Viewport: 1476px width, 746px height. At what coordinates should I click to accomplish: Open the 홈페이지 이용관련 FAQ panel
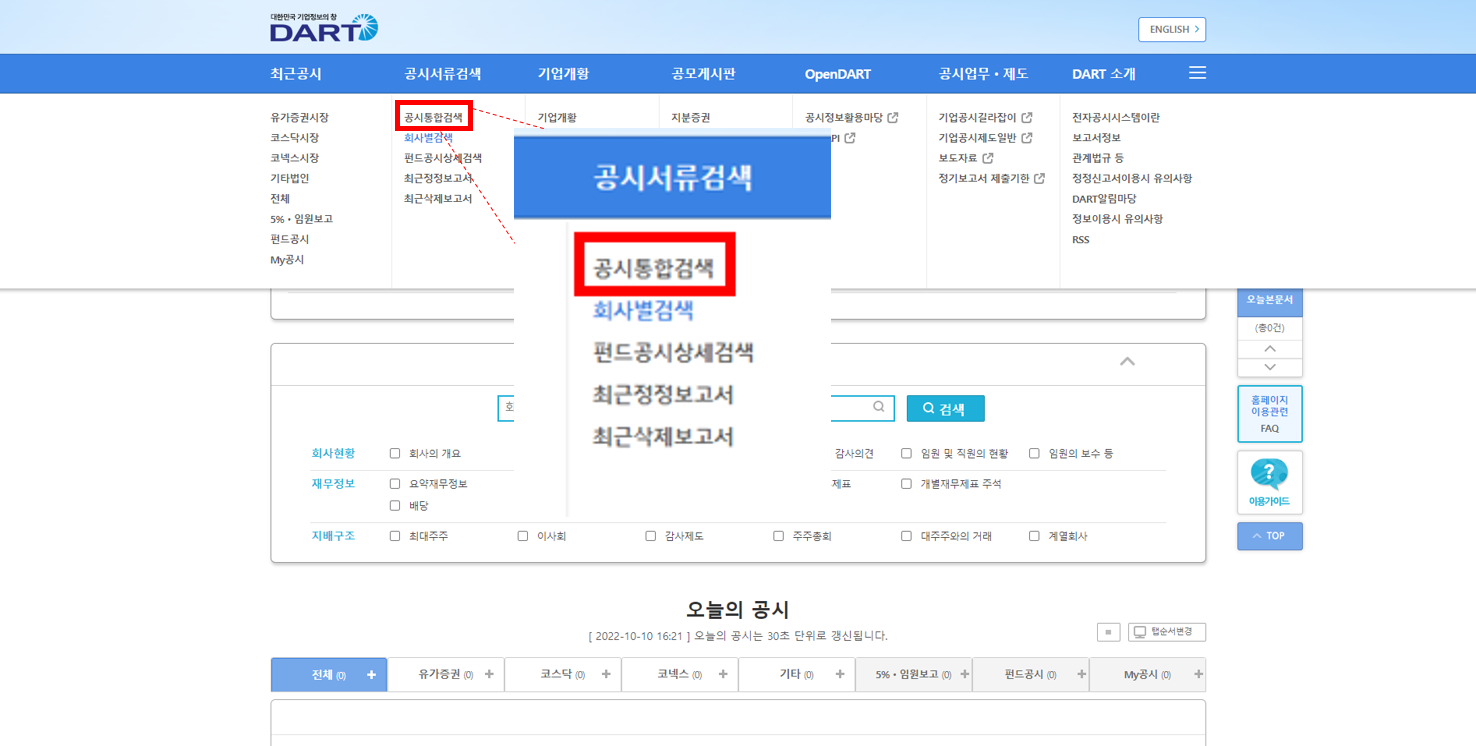pos(1269,413)
